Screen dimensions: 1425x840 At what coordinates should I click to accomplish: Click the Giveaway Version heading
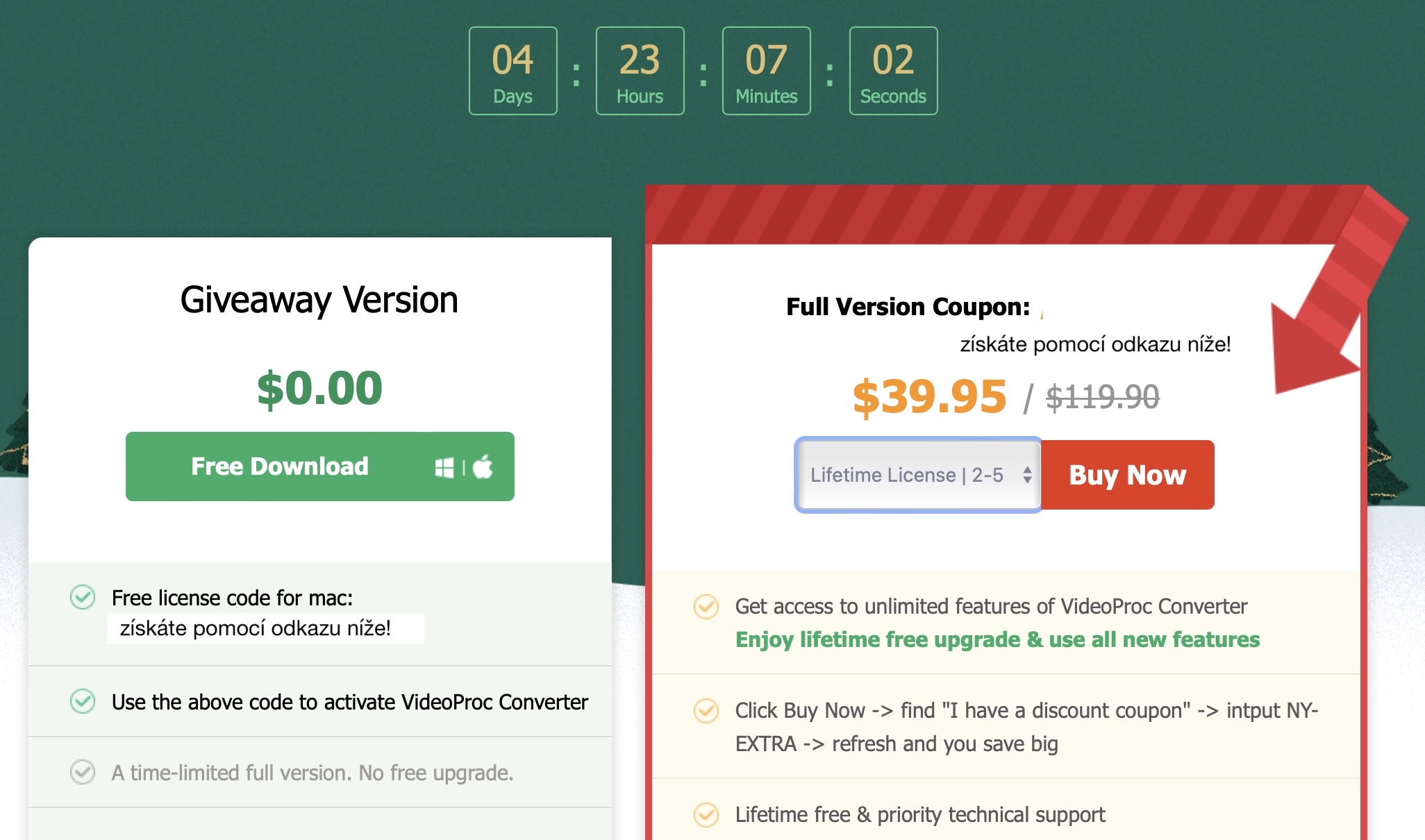[319, 300]
